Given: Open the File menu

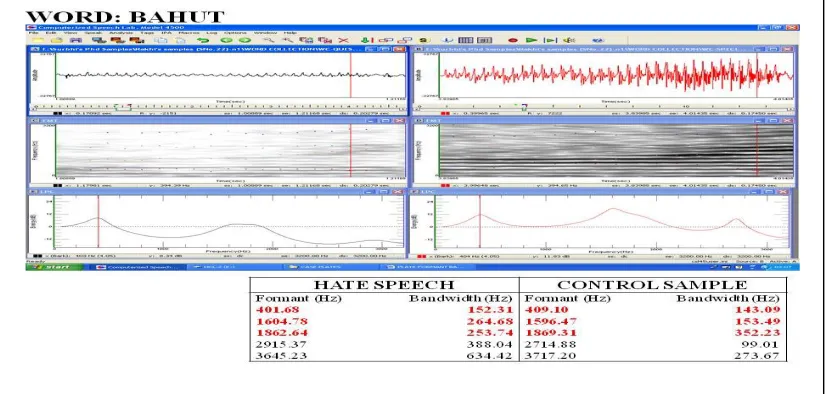Looking at the screenshot, I should [33, 33].
